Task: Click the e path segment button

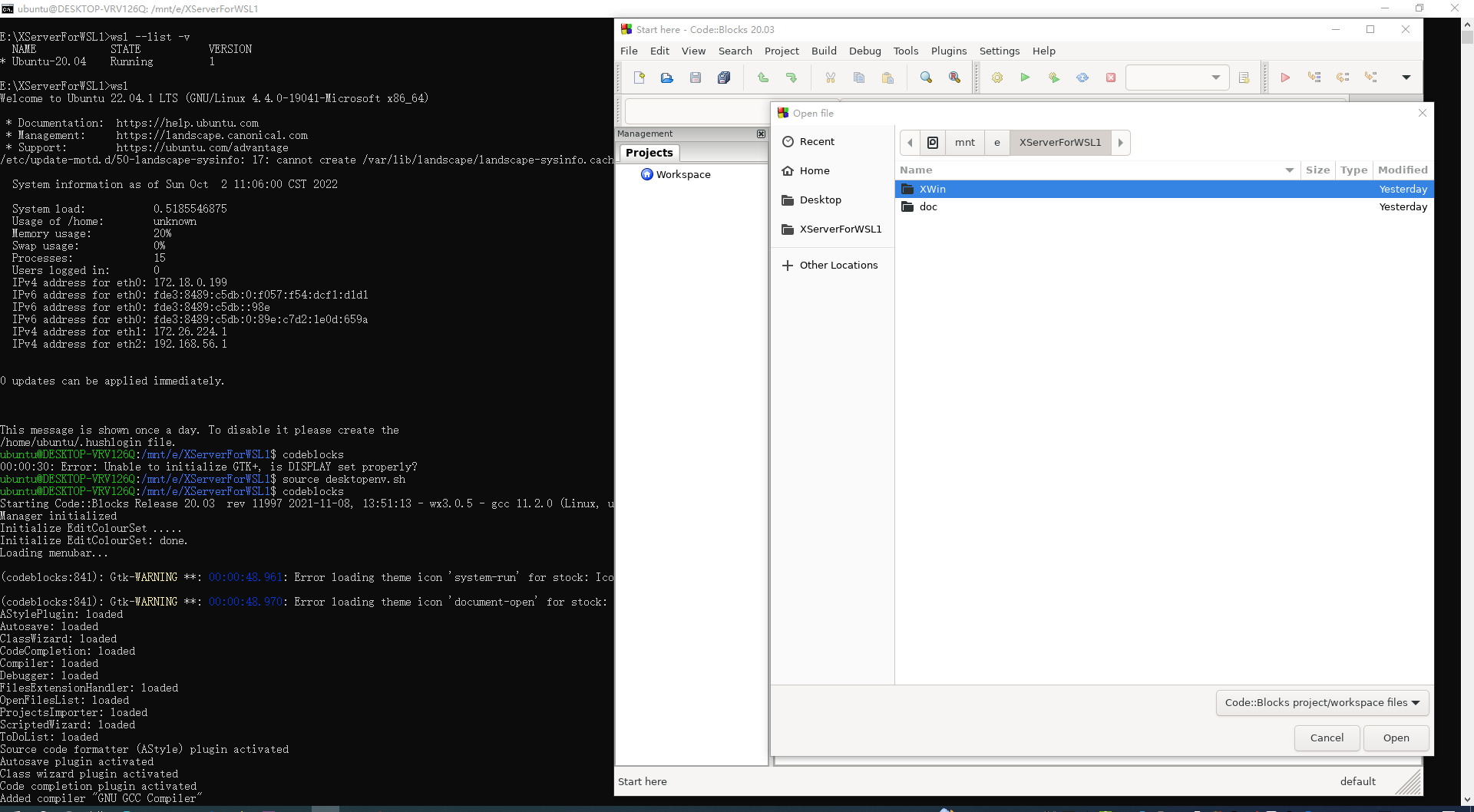Action: pos(996,143)
